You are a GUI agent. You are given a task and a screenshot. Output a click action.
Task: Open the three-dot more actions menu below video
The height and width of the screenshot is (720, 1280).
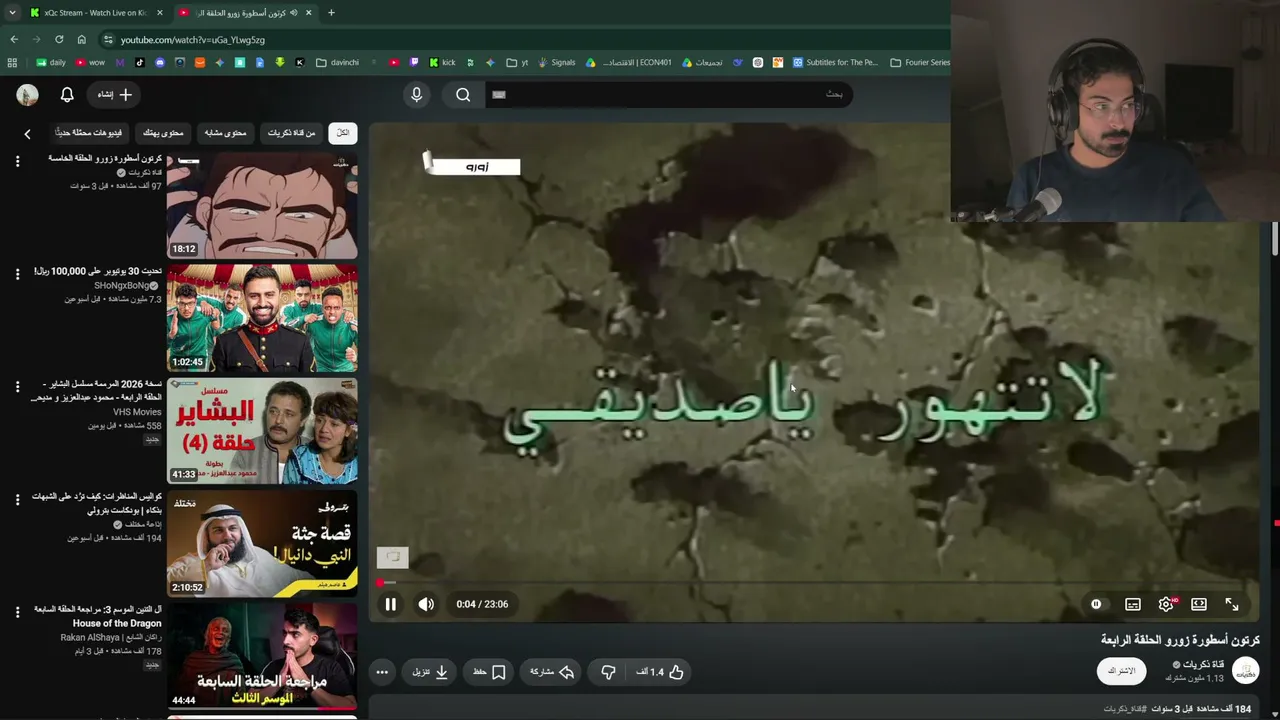382,672
